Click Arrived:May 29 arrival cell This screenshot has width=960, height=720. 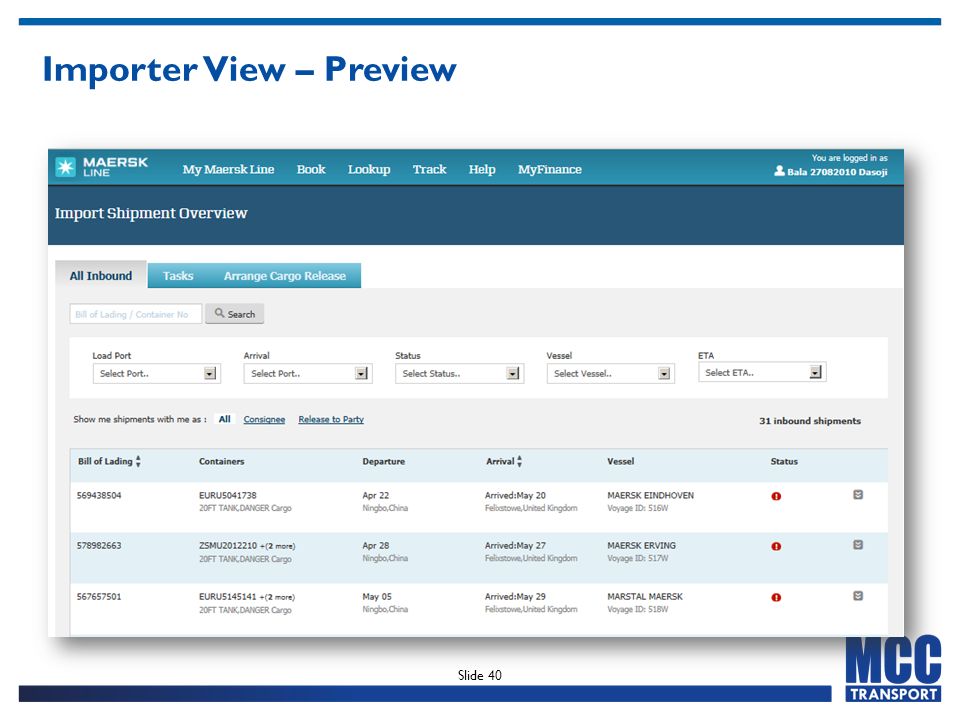(x=516, y=596)
